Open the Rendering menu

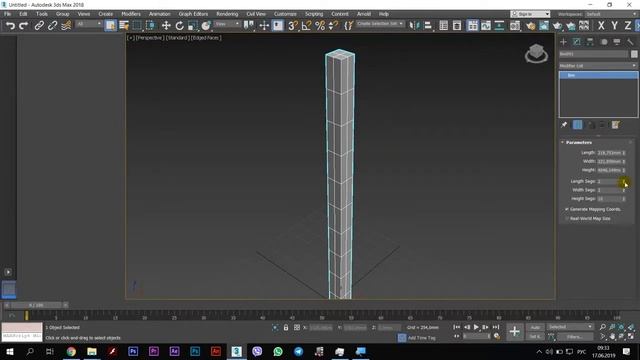(x=227, y=14)
